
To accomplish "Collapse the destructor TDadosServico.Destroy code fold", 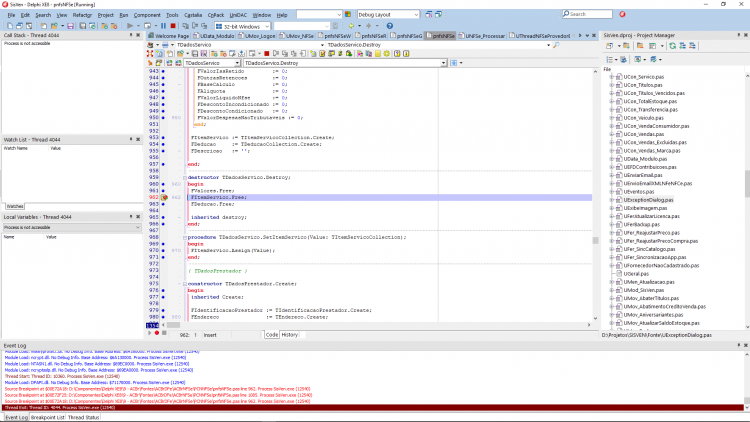I will pyautogui.click(x=185, y=178).
